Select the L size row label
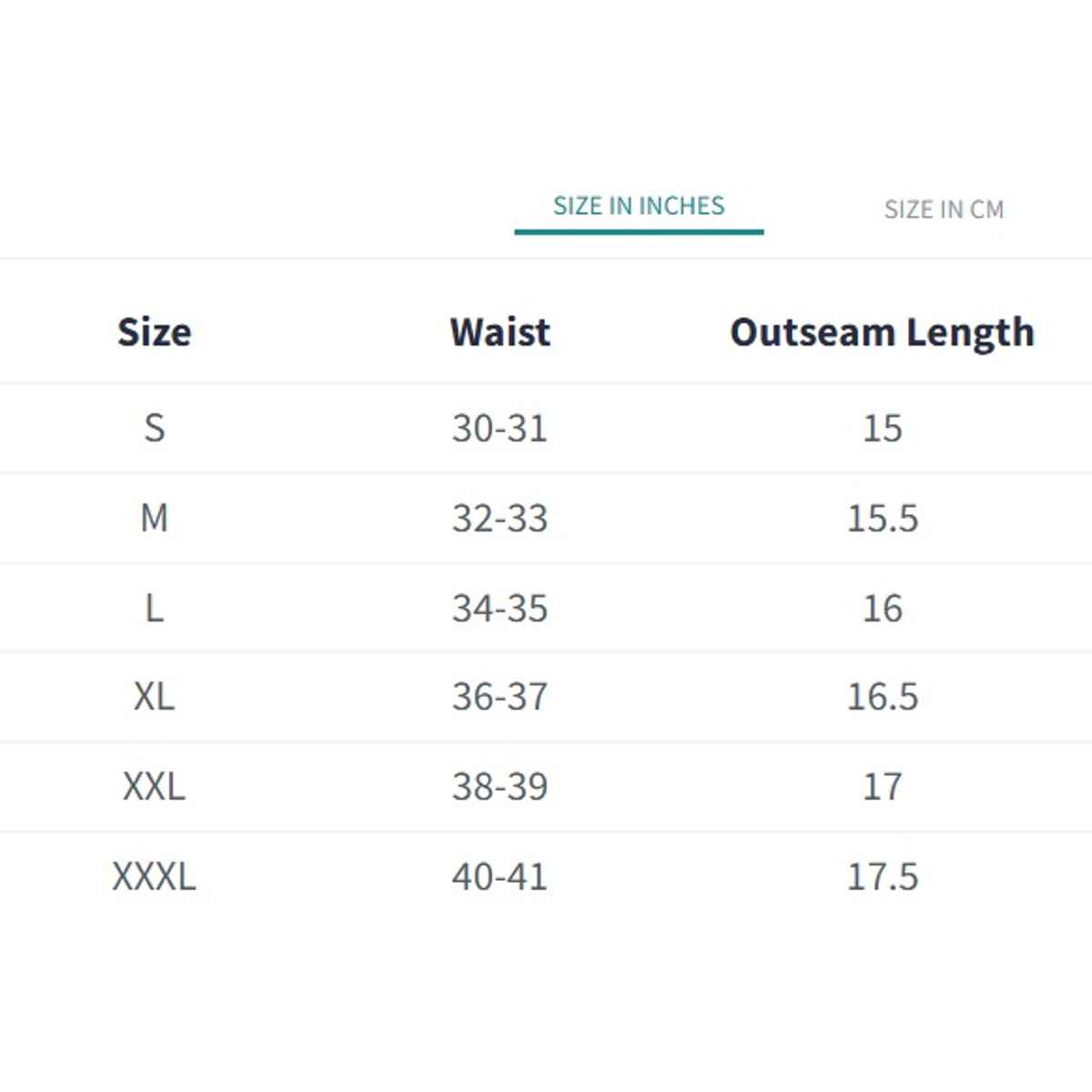Image resolution: width=1092 pixels, height=1092 pixels. 155,608
